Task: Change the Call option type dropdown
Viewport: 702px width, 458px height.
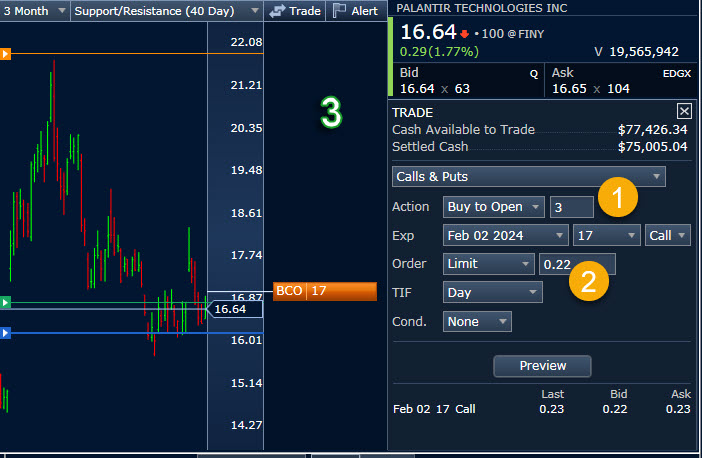Action: pos(668,236)
